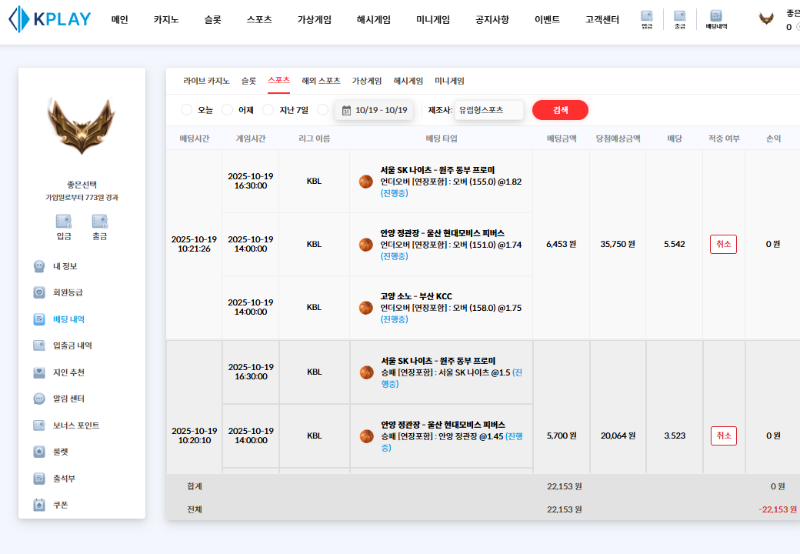Open 쿠폰 coupon in sidebar

click(61, 505)
